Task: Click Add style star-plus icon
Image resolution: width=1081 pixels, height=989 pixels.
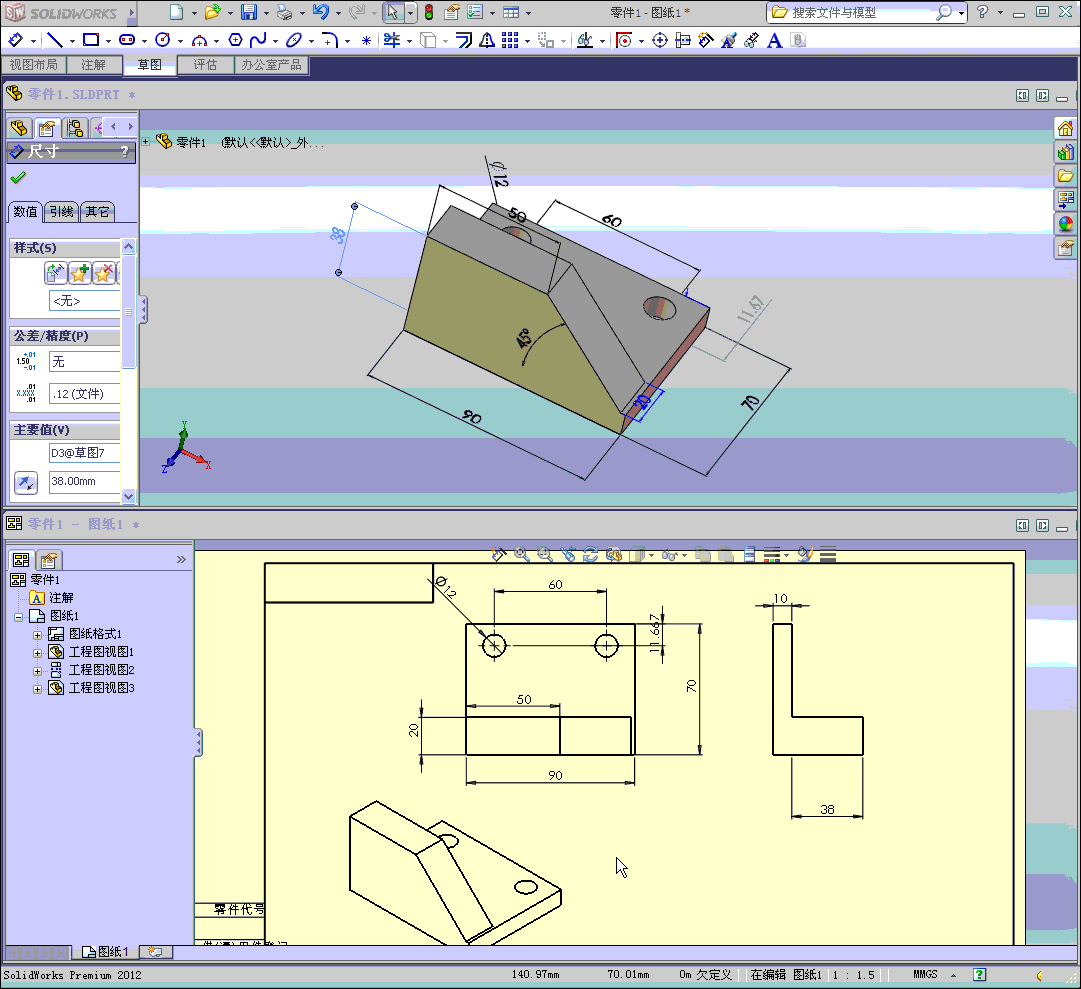Action: click(80, 274)
